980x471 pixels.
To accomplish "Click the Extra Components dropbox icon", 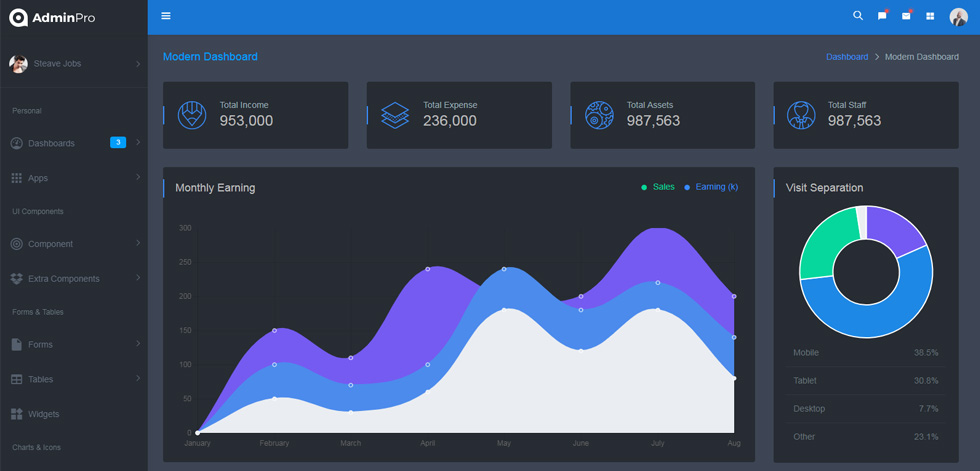I will (x=17, y=279).
